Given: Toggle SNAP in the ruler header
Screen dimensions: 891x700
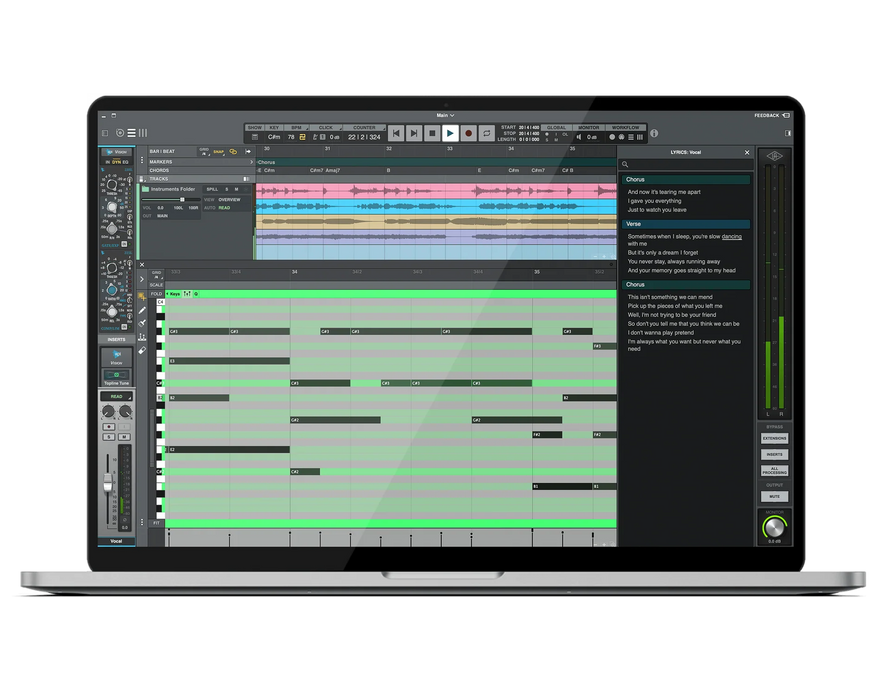Looking at the screenshot, I should 219,152.
